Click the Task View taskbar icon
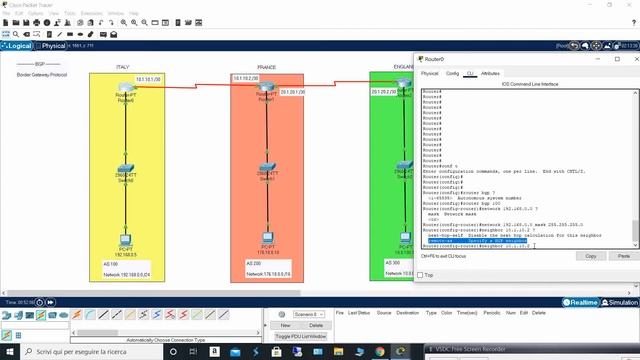The image size is (640, 360). click(x=193, y=351)
